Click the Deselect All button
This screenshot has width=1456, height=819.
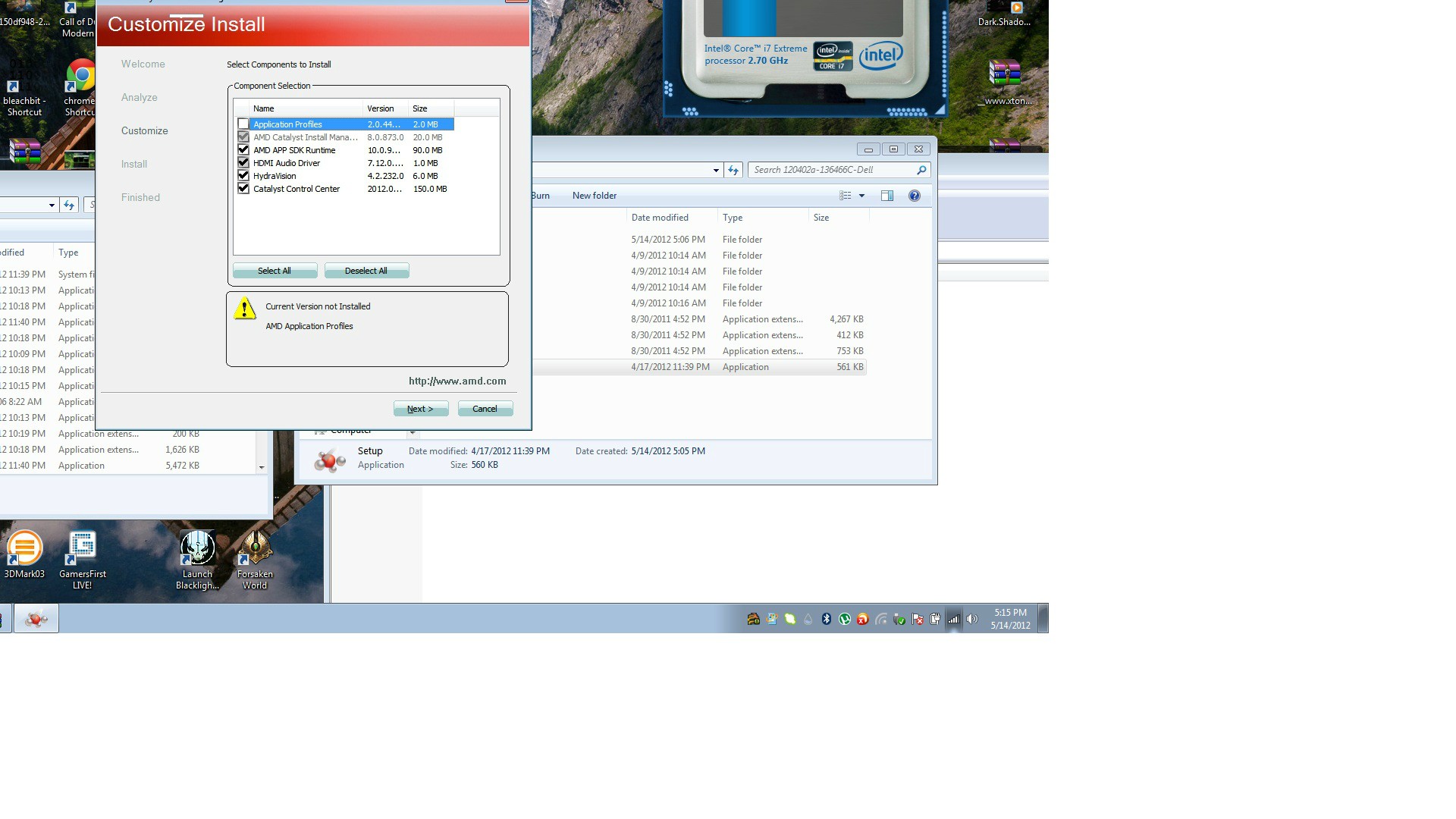[x=366, y=271]
